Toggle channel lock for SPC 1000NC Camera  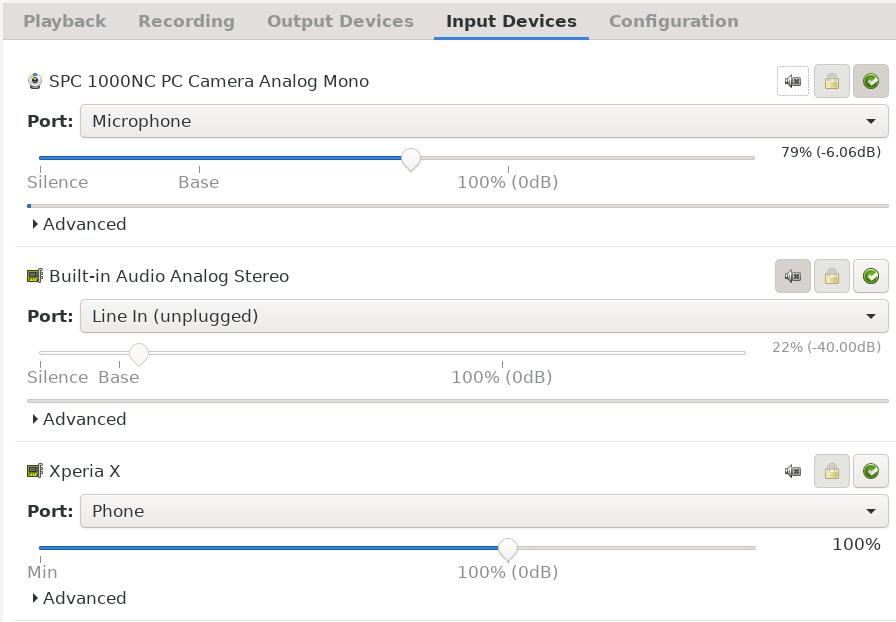831,81
